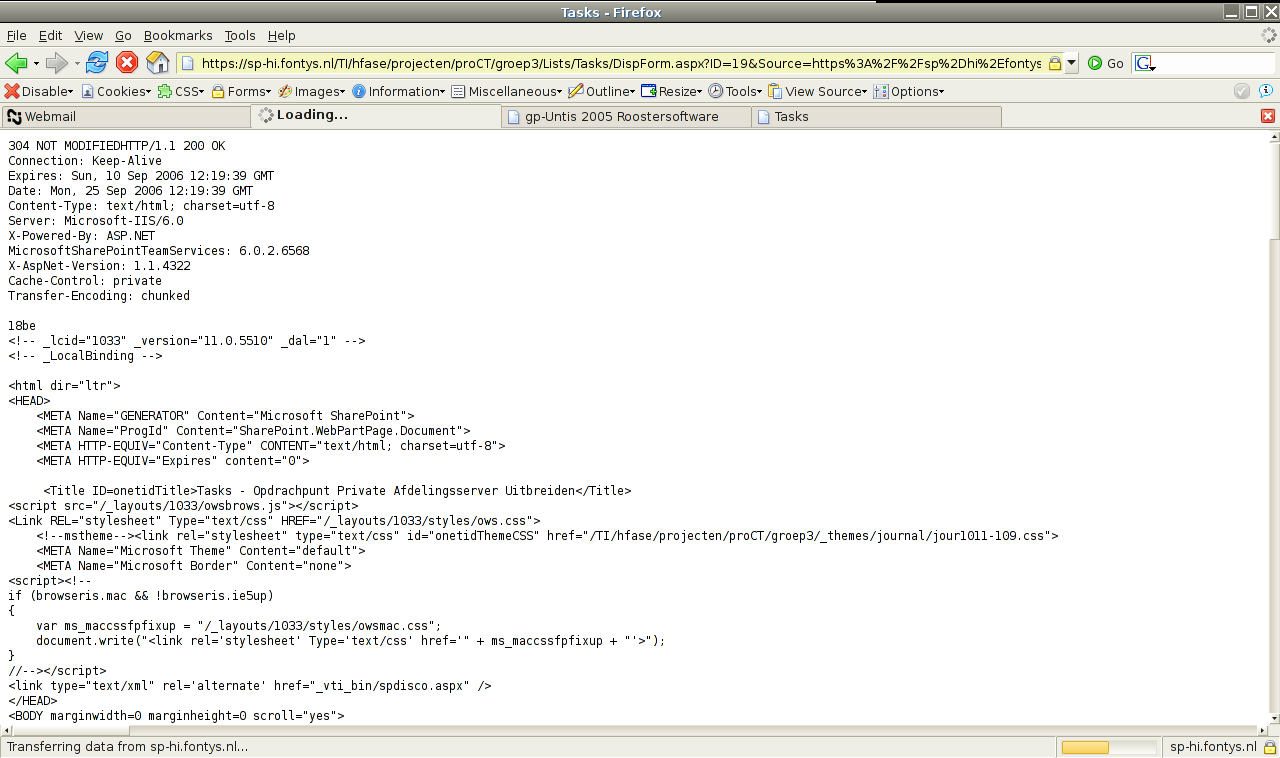Image resolution: width=1280 pixels, height=758 pixels.
Task: Open the Forms developer toolbar menu
Action: pos(242,91)
